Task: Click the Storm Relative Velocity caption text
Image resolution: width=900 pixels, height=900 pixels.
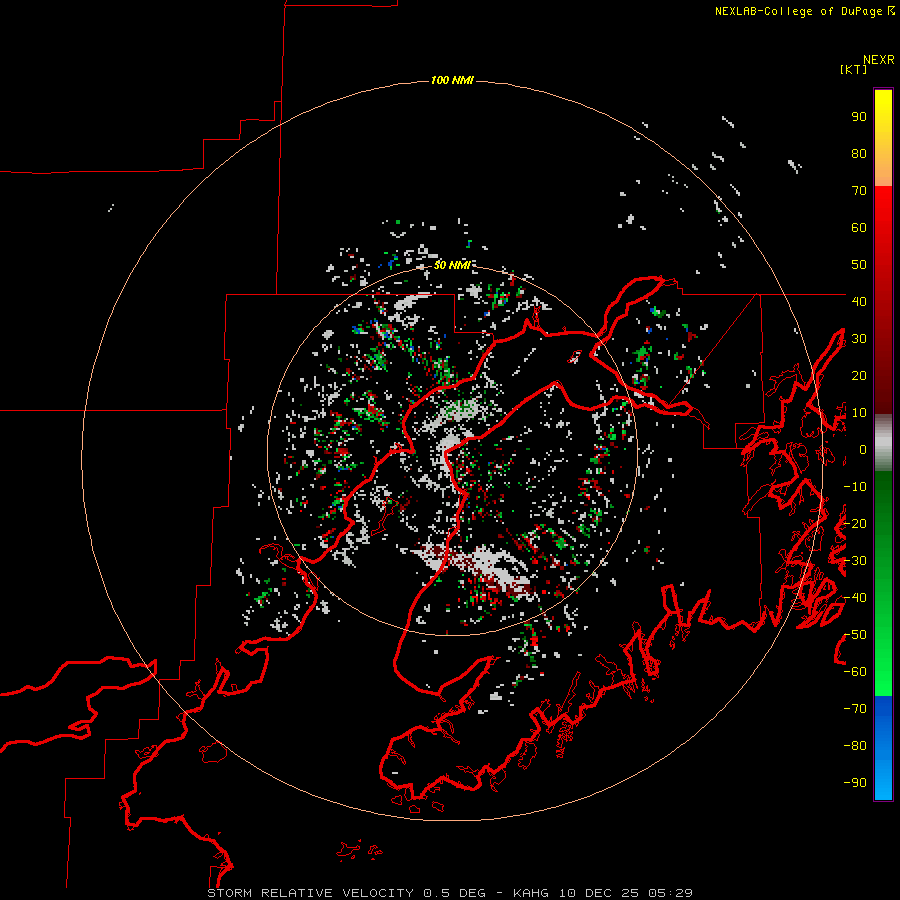Action: 449,893
